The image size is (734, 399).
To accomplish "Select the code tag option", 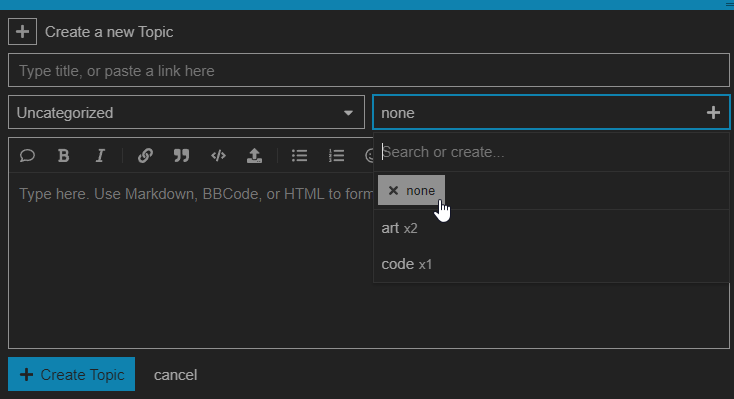I will click(551, 264).
